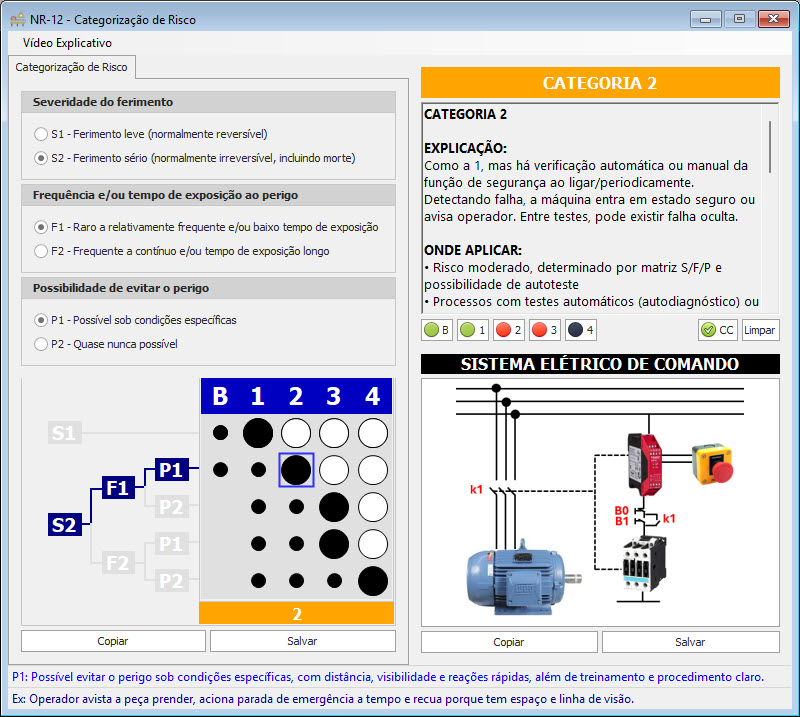Select category 3 red circle button

(x=545, y=330)
